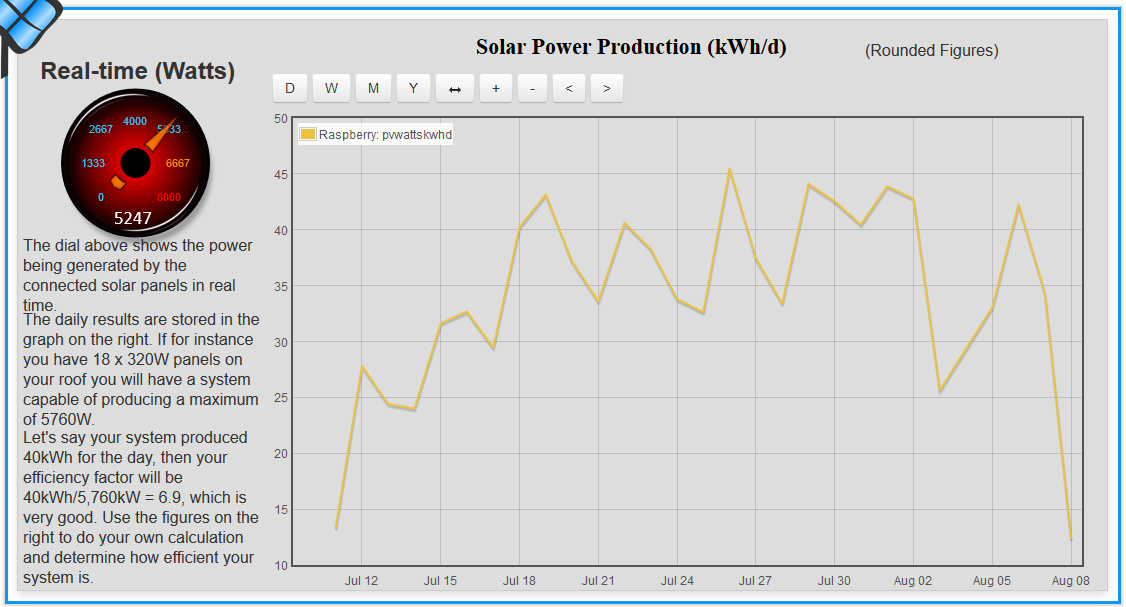Image resolution: width=1126 pixels, height=607 pixels.
Task: Click the graph line endpoint at Aug 08
Action: (x=1071, y=539)
